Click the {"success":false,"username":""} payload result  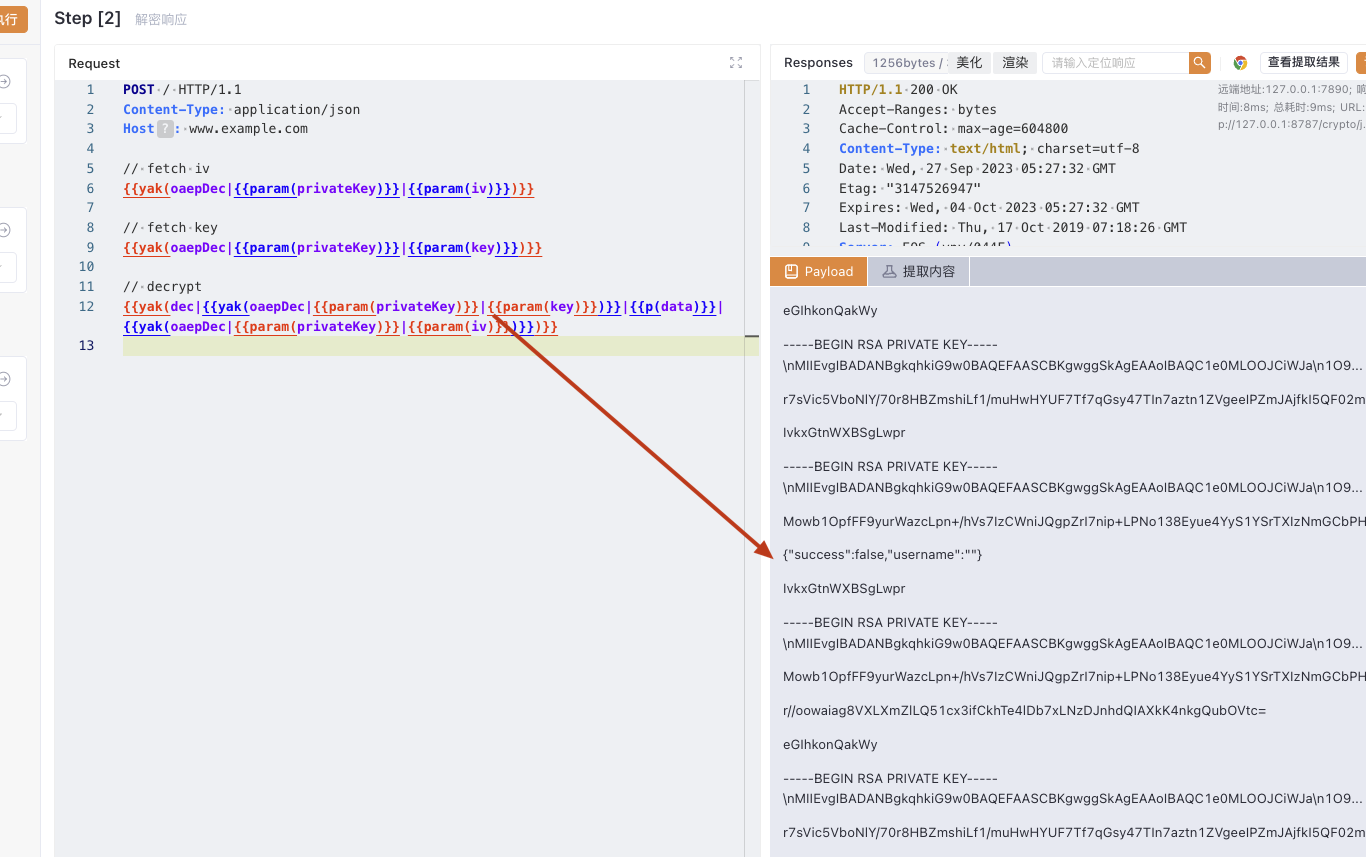883,554
